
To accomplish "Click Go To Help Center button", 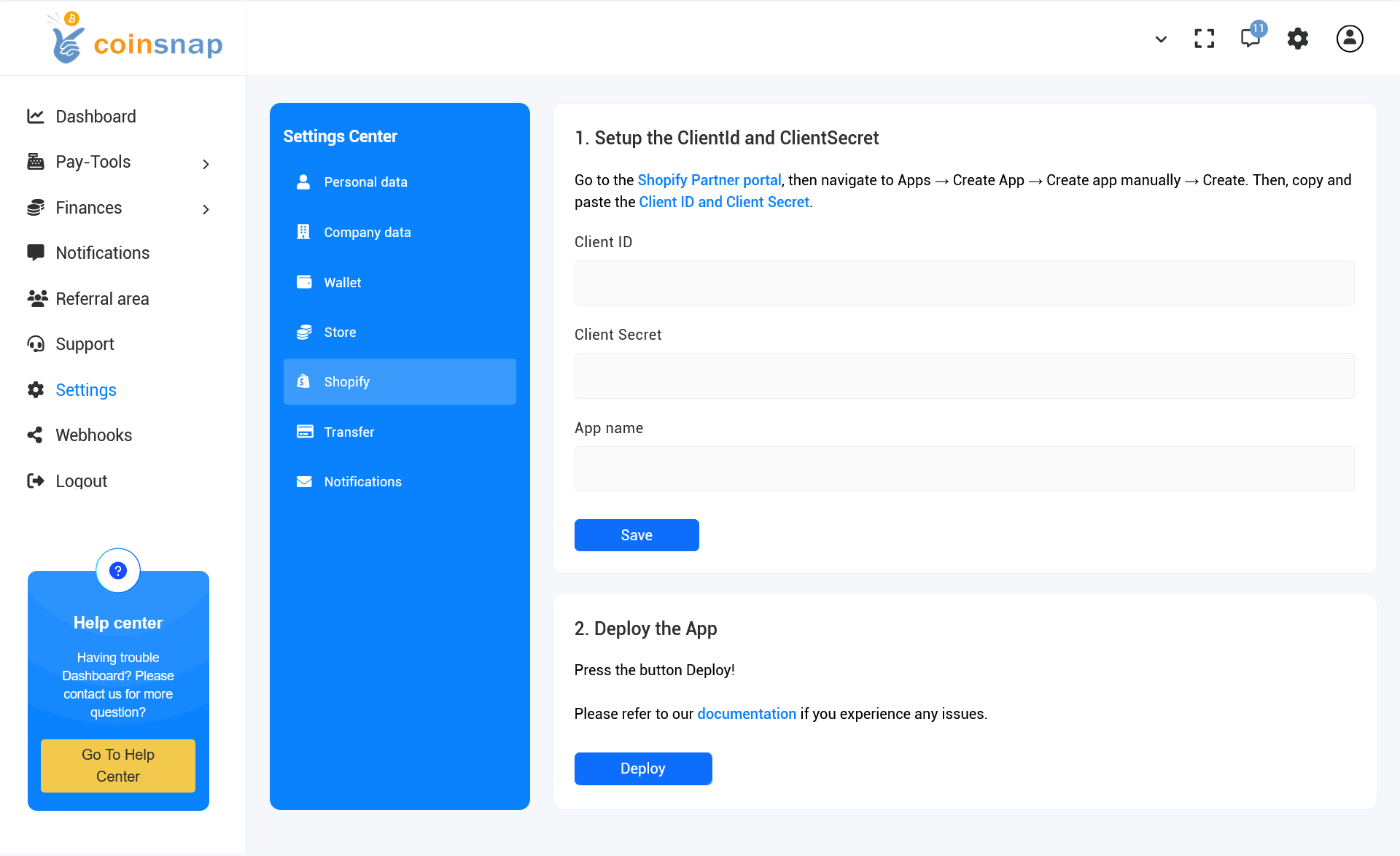I will click(118, 766).
